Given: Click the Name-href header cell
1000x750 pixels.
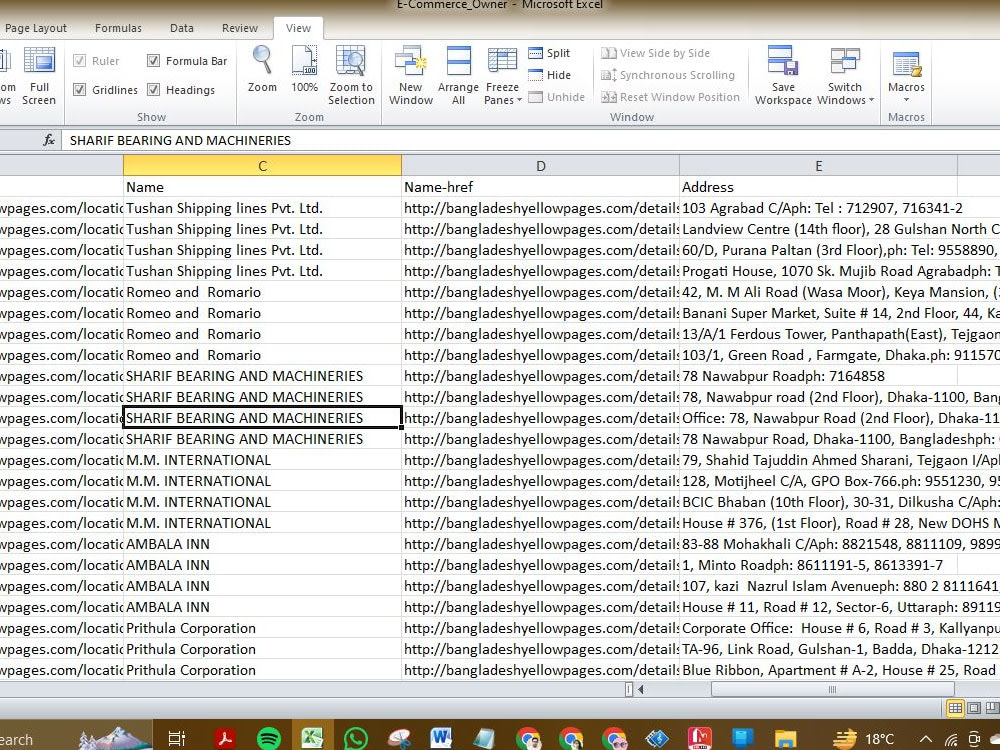Looking at the screenshot, I should tap(540, 187).
